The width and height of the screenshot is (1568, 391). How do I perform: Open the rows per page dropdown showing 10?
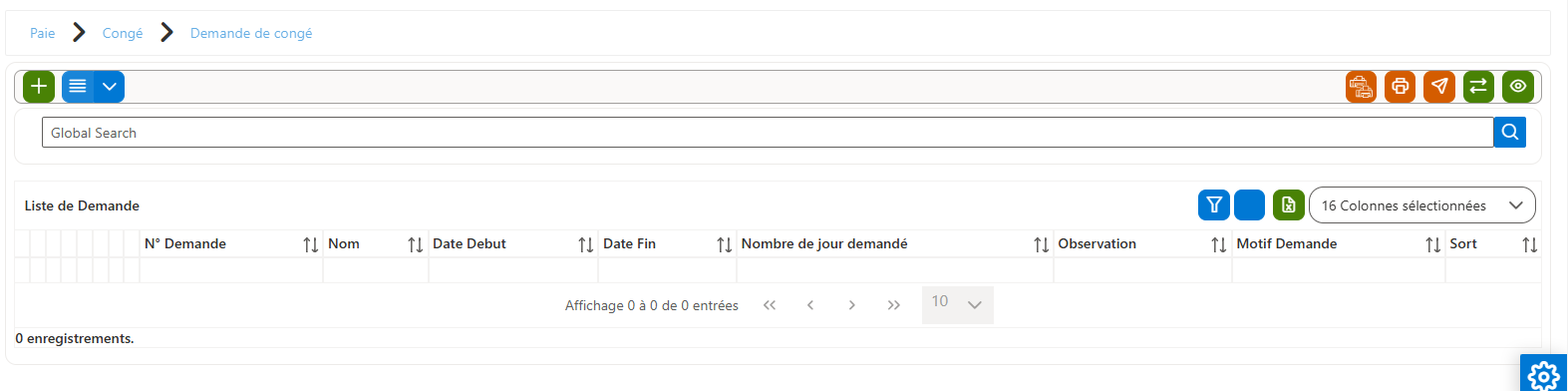pyautogui.click(x=958, y=304)
